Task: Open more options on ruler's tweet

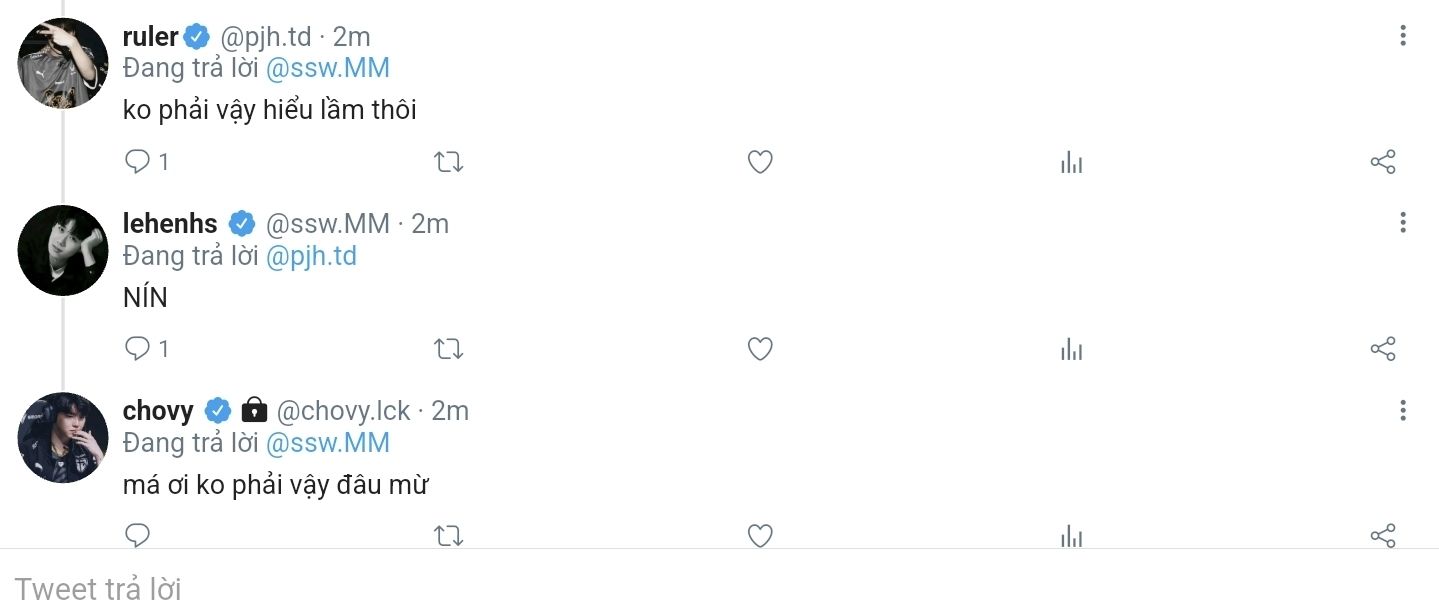Action: tap(1403, 37)
